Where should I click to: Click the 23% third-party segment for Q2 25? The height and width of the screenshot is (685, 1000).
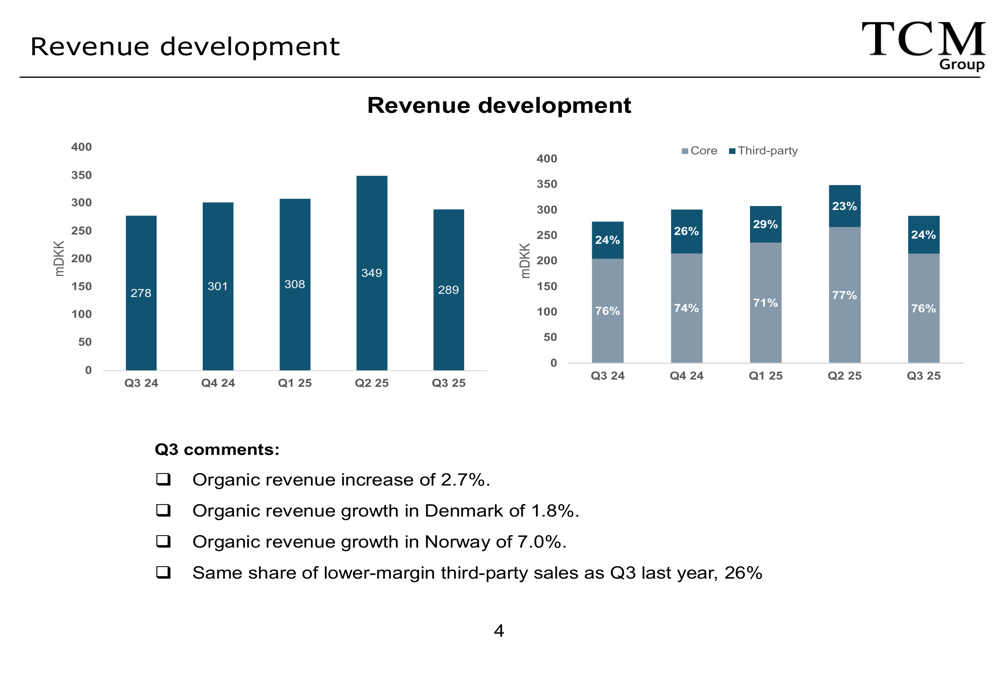pyautogui.click(x=844, y=206)
